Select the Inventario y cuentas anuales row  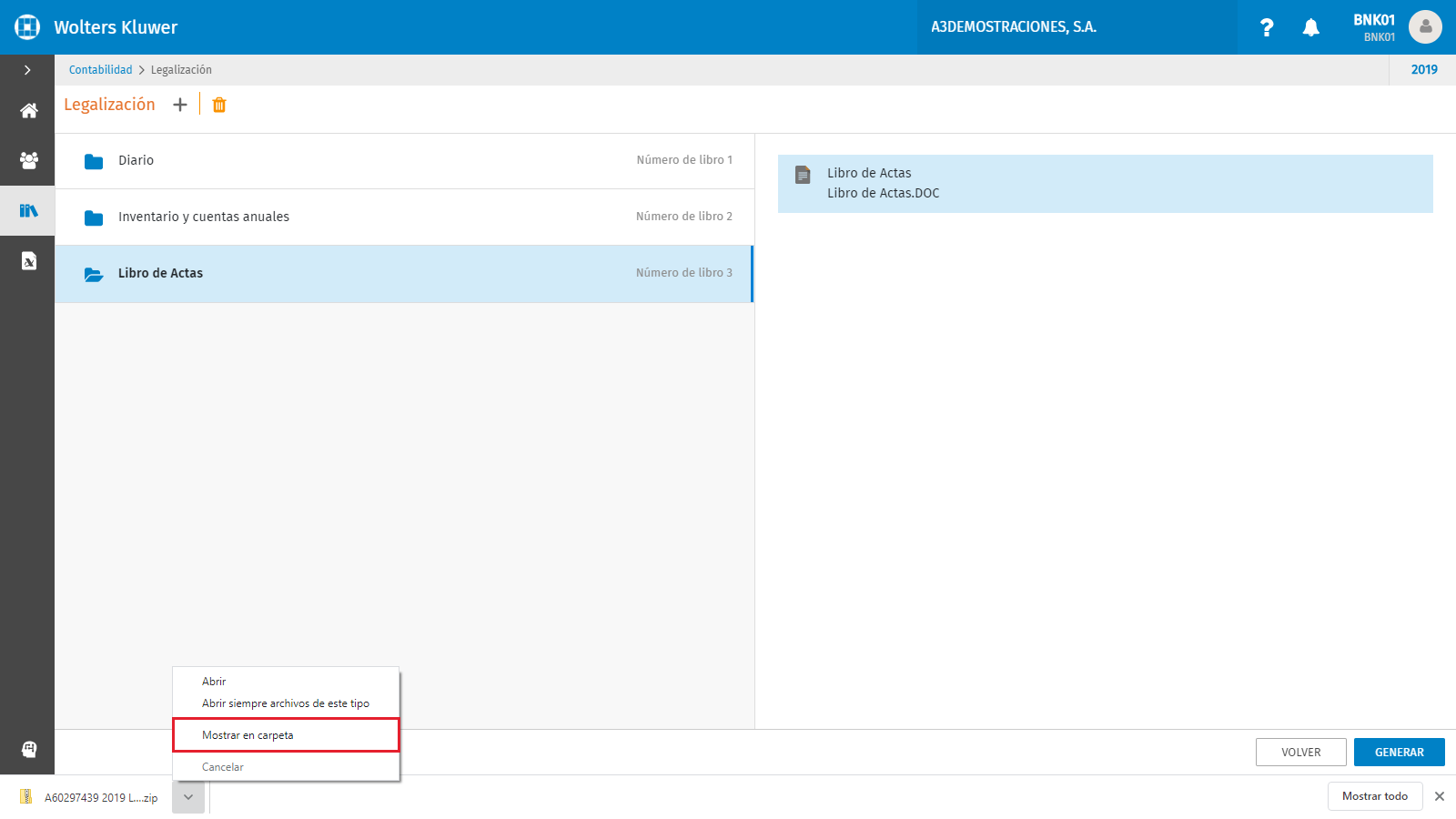(404, 217)
